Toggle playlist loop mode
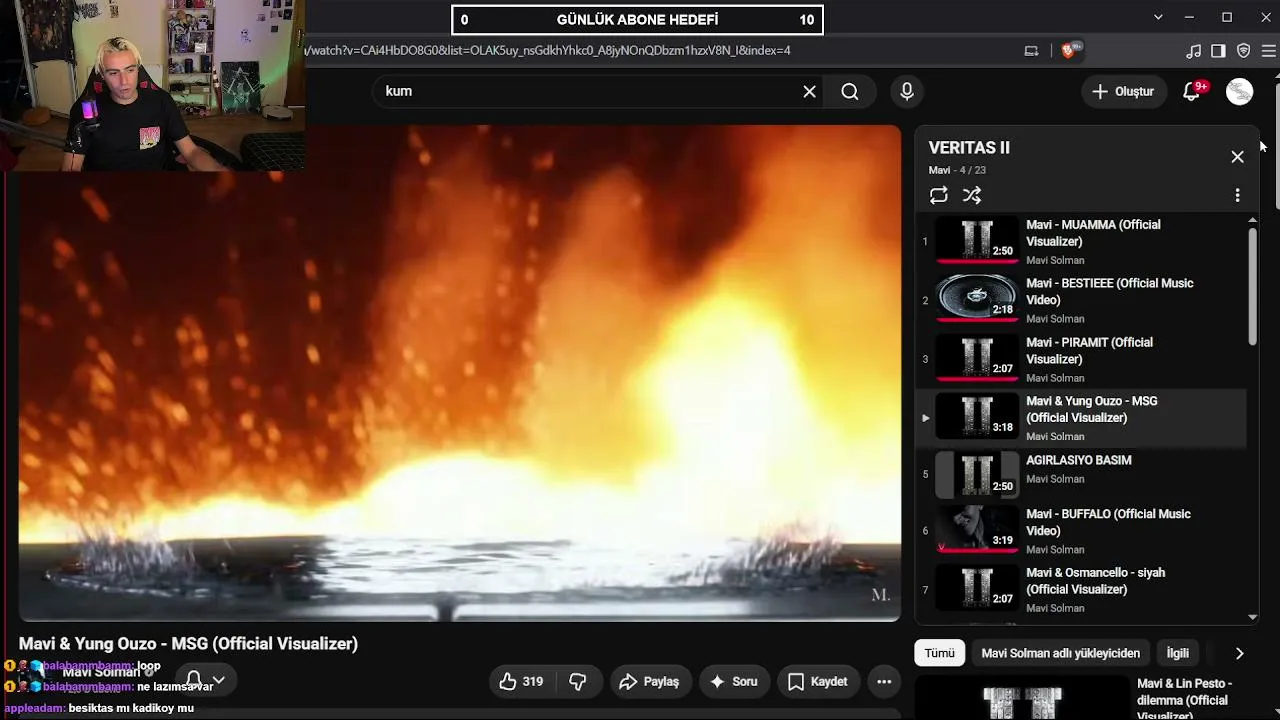The width and height of the screenshot is (1280, 720). click(x=938, y=196)
